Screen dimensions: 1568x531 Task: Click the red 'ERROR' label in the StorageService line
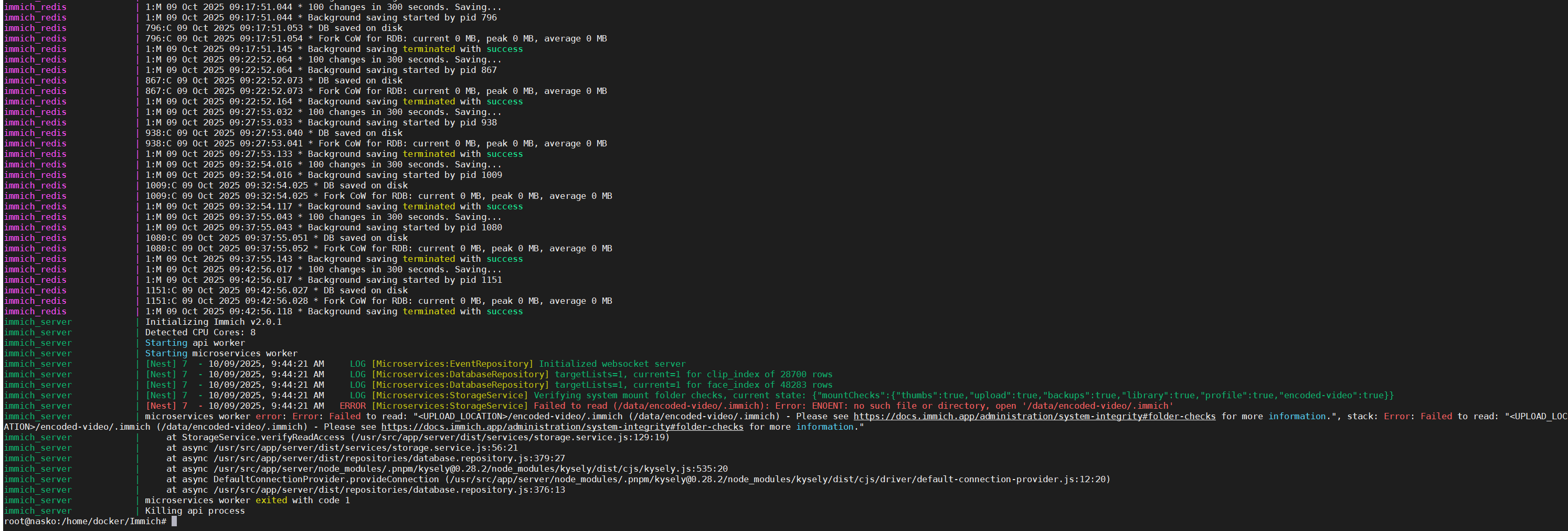353,406
